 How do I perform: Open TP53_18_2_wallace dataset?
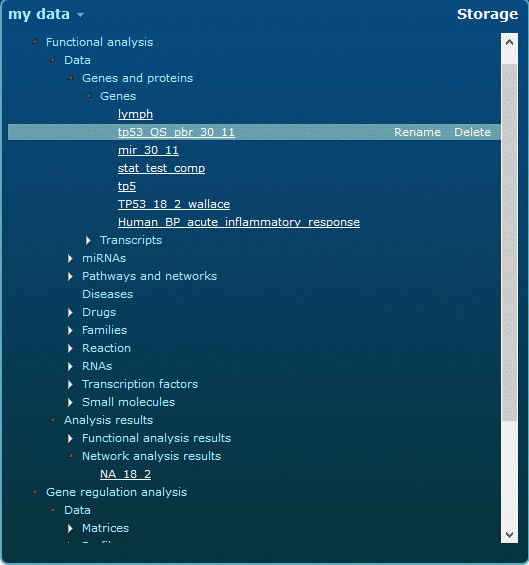click(174, 204)
